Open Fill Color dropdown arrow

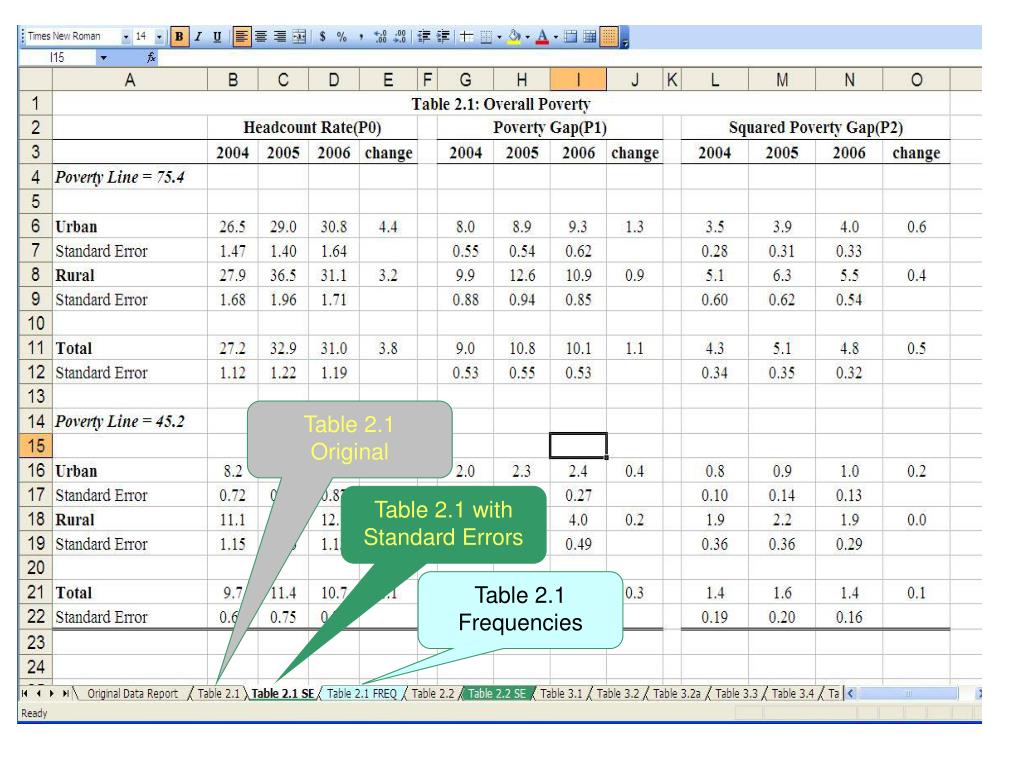tap(528, 37)
